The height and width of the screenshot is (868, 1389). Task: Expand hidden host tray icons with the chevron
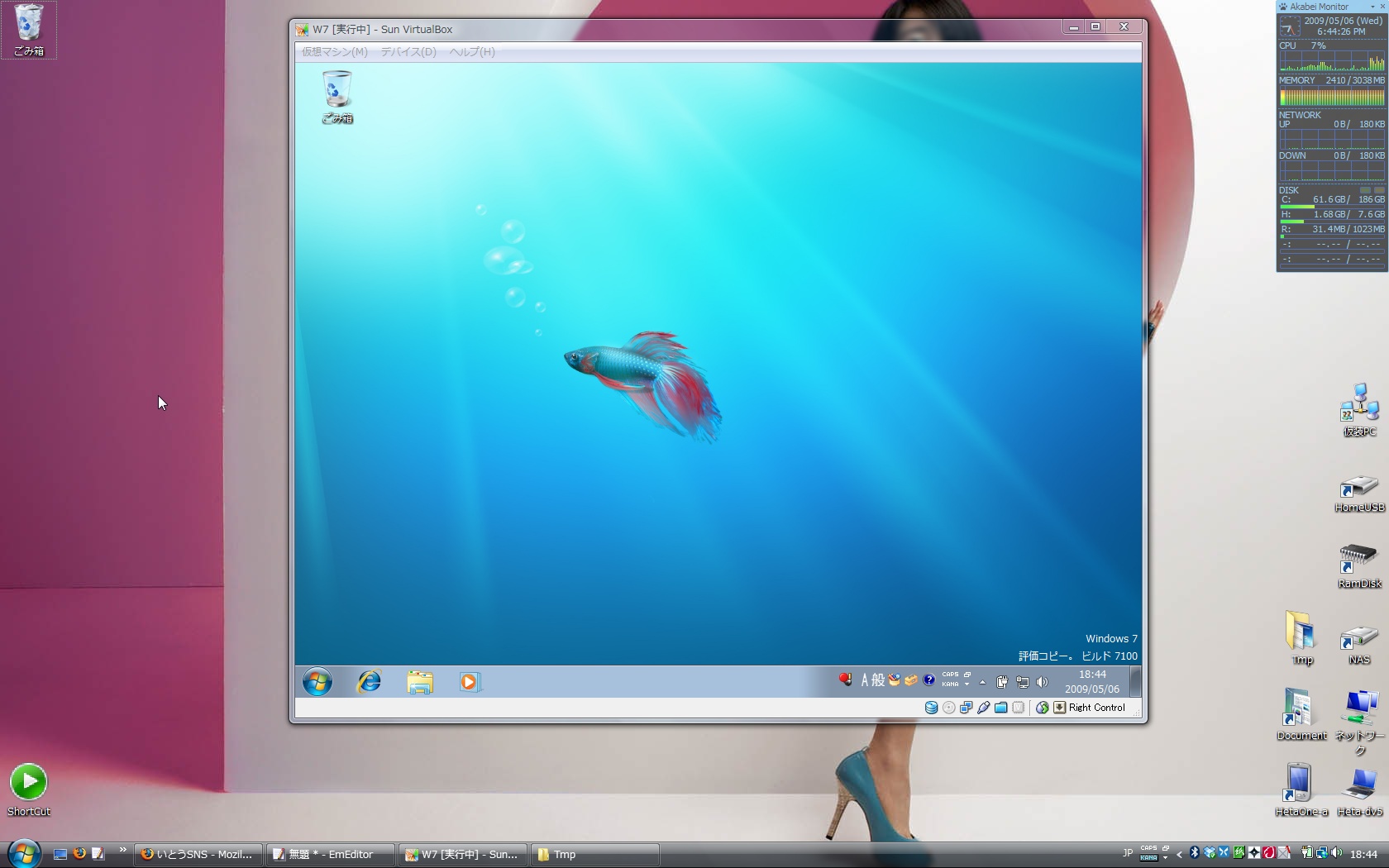point(1180,855)
